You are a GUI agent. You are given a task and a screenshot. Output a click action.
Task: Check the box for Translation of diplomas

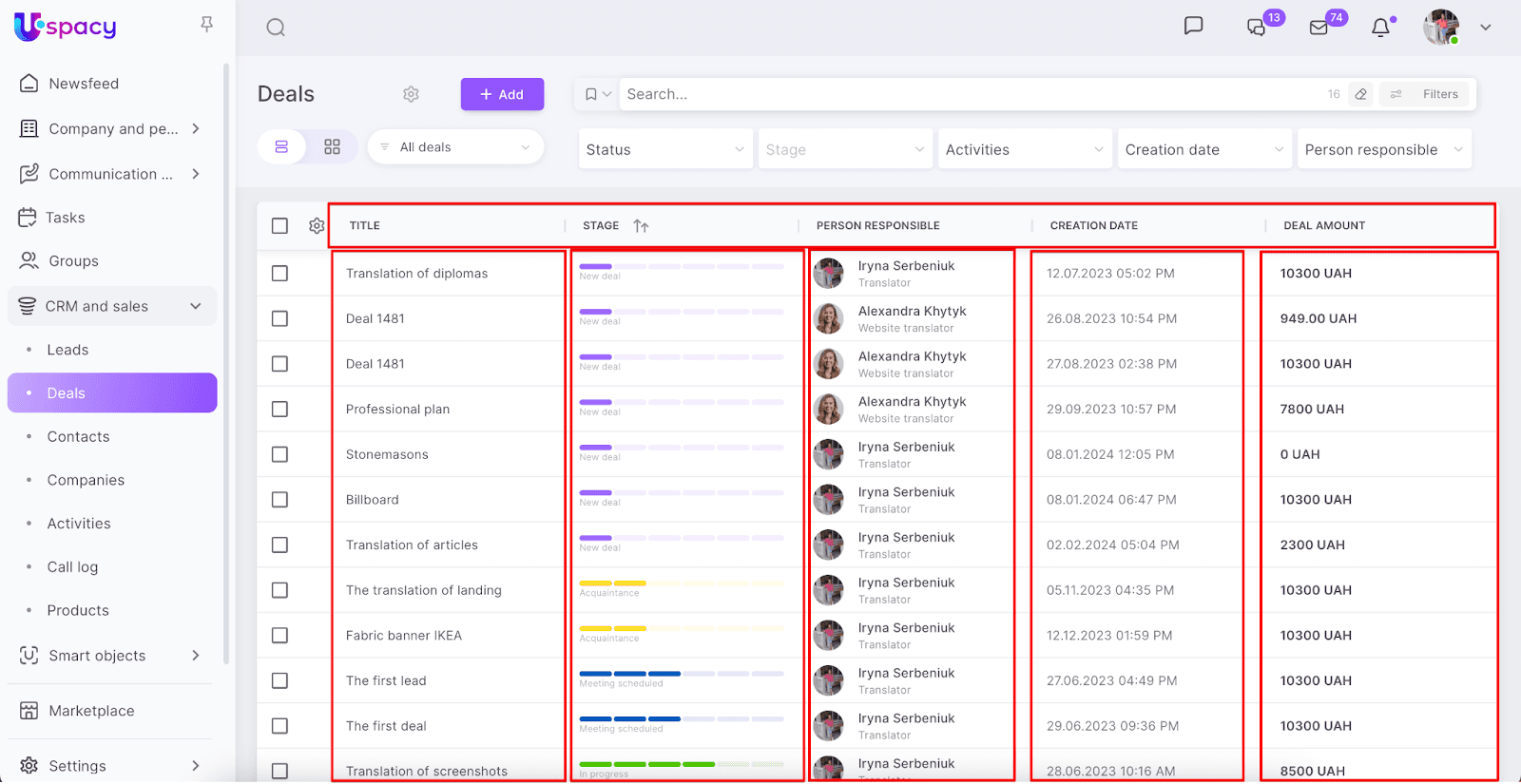click(279, 274)
